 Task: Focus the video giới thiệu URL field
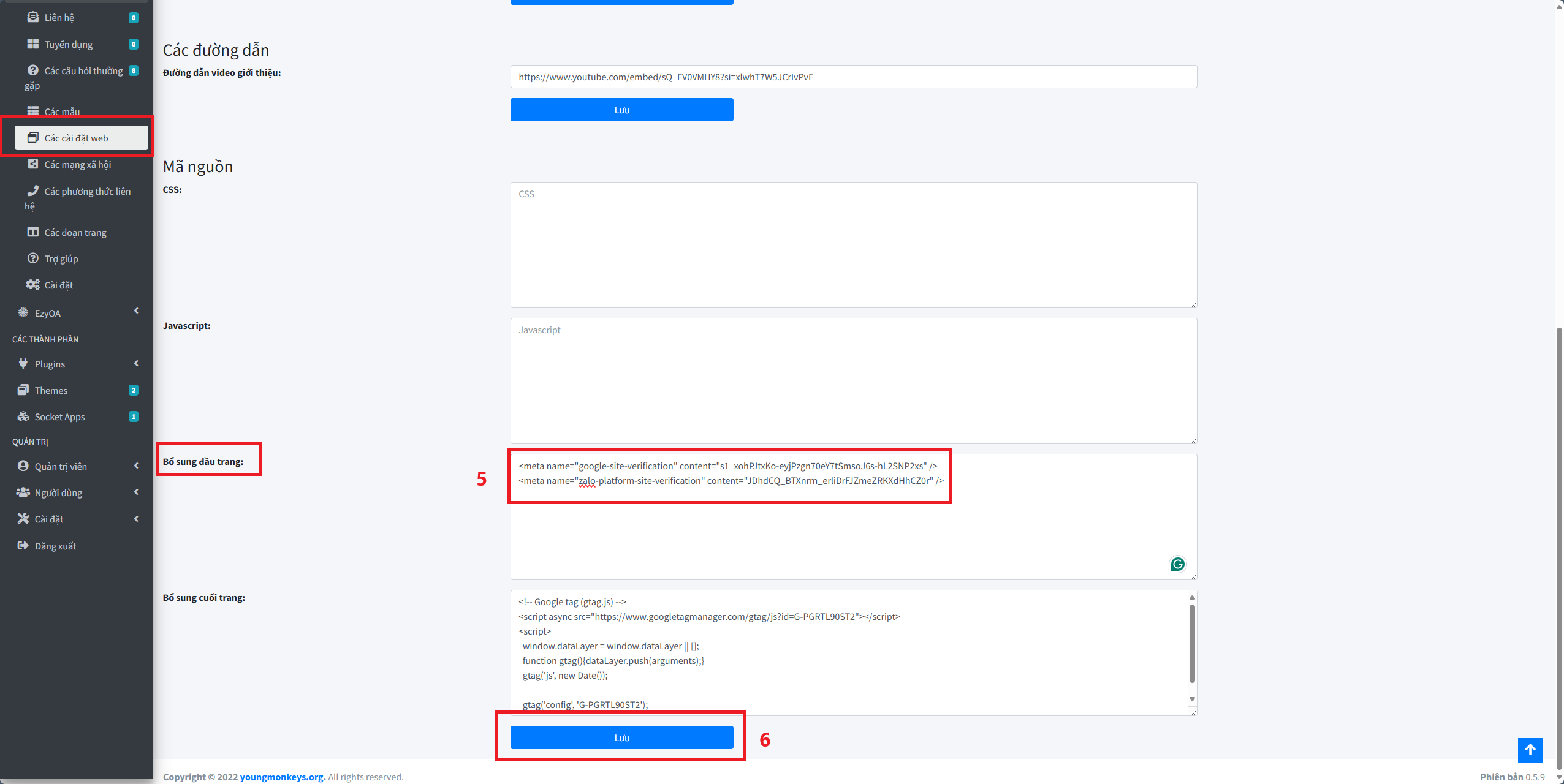click(x=853, y=77)
